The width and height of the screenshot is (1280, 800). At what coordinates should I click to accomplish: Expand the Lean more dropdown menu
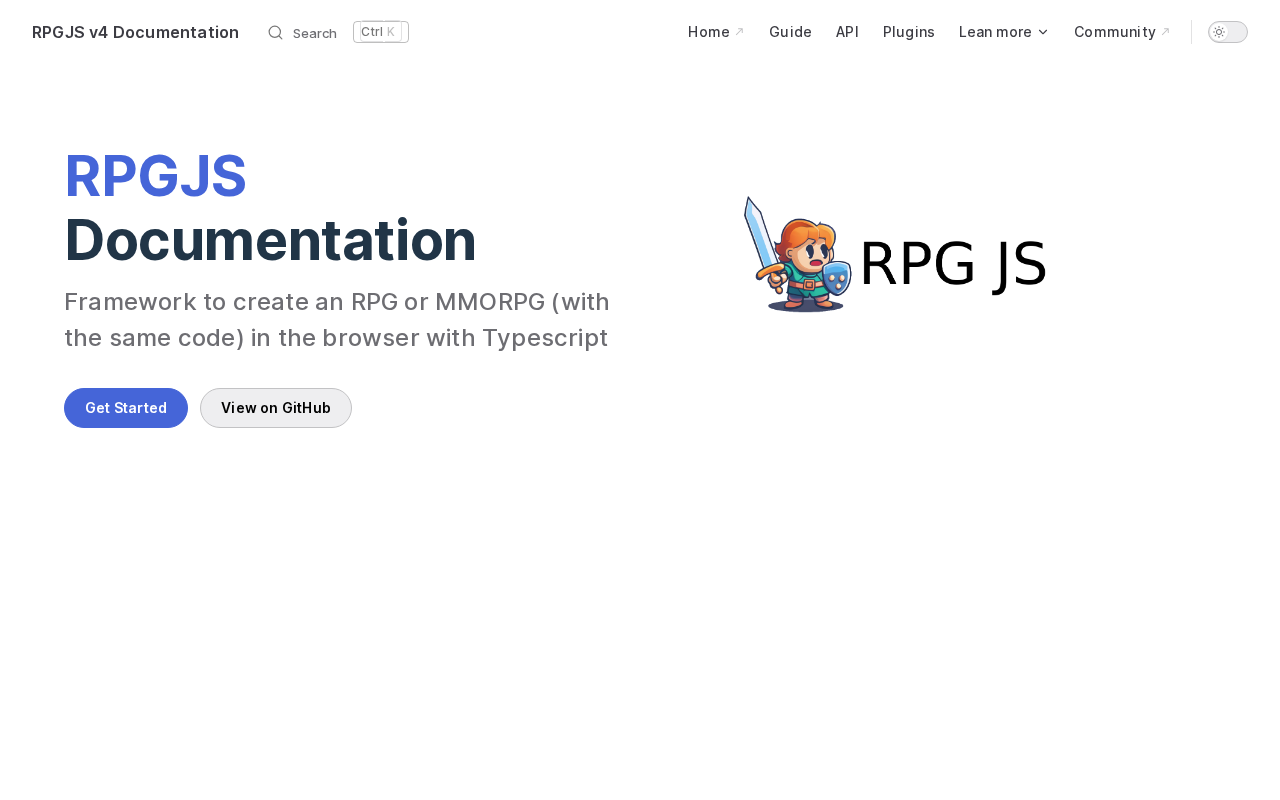click(995, 32)
